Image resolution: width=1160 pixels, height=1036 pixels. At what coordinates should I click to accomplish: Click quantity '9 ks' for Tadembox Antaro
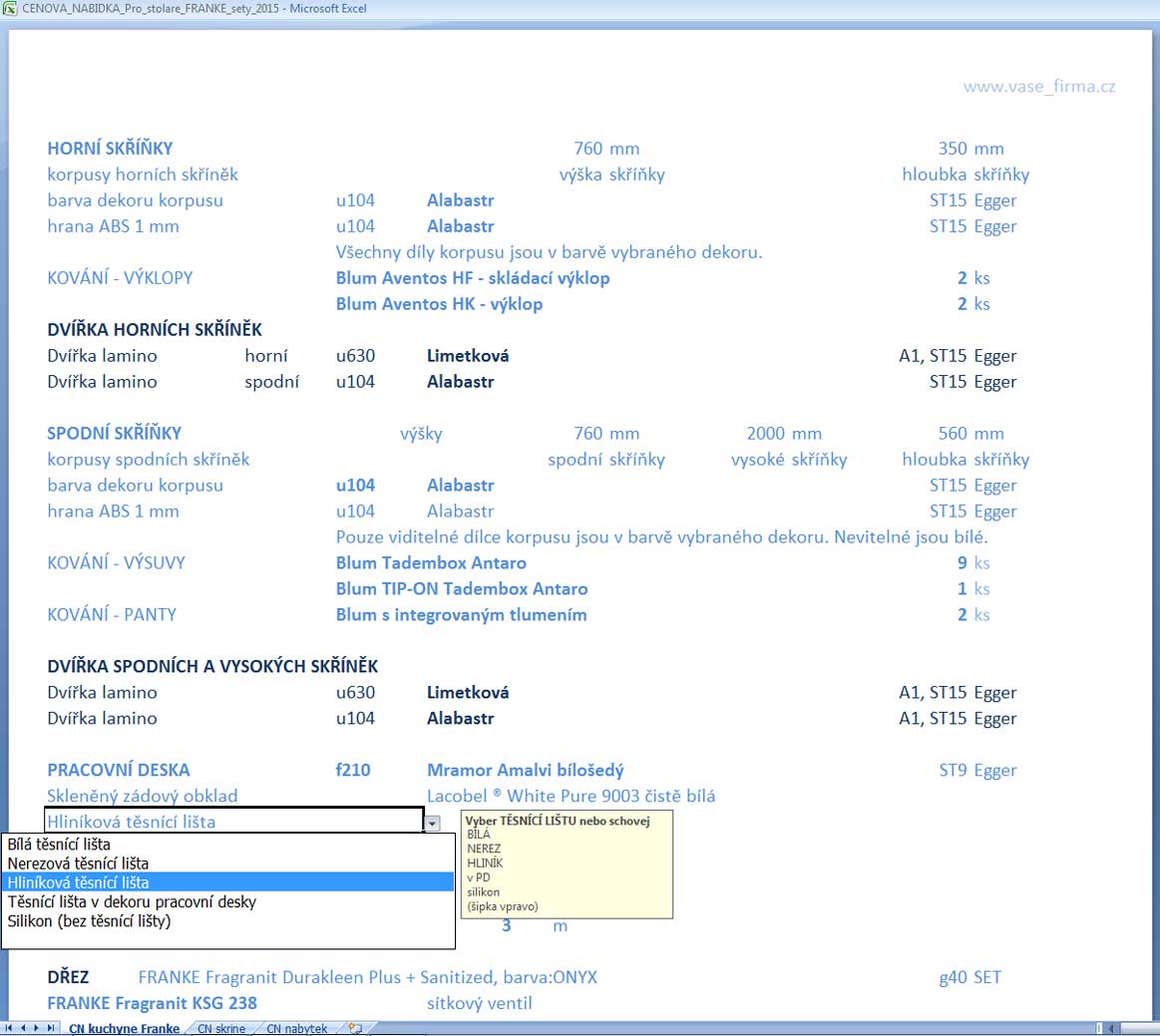(x=973, y=562)
